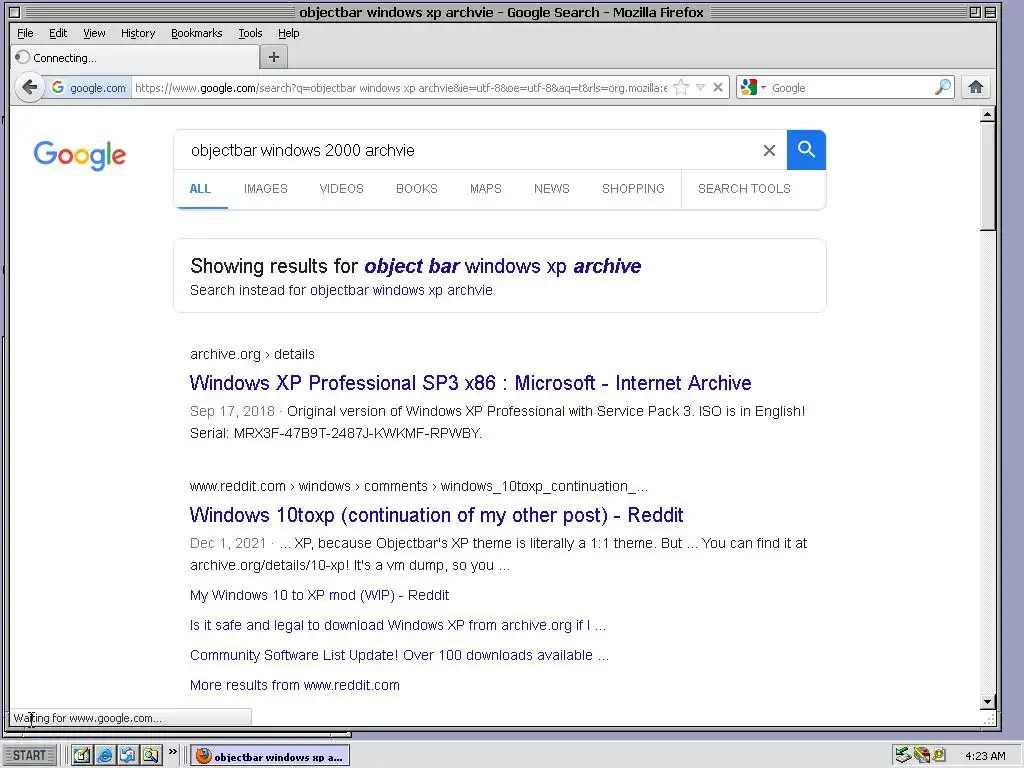
Task: Clear the Google search query with the X
Action: tap(769, 151)
